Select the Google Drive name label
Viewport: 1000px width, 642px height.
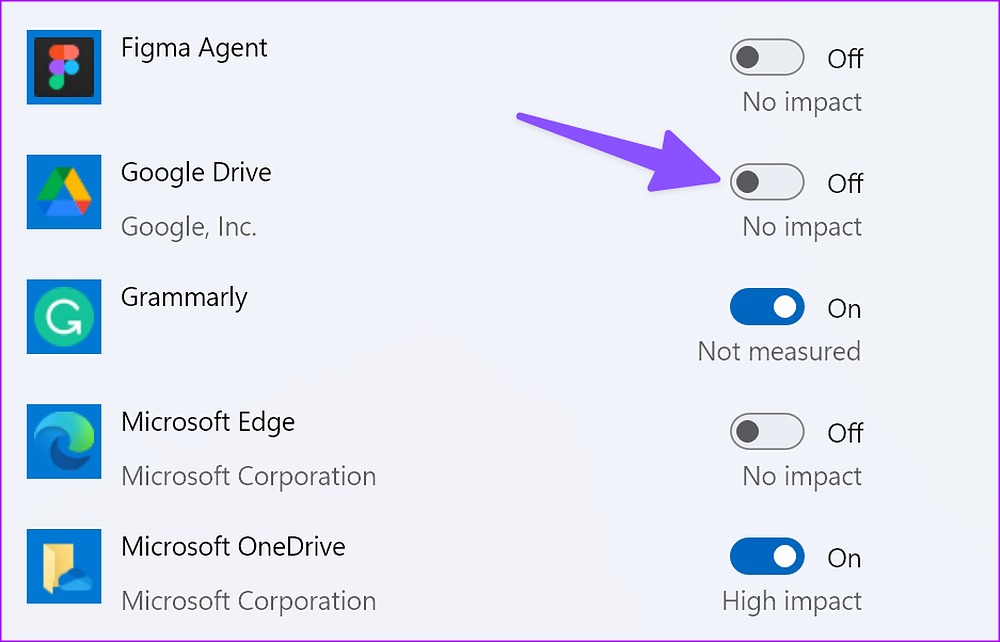pos(196,173)
